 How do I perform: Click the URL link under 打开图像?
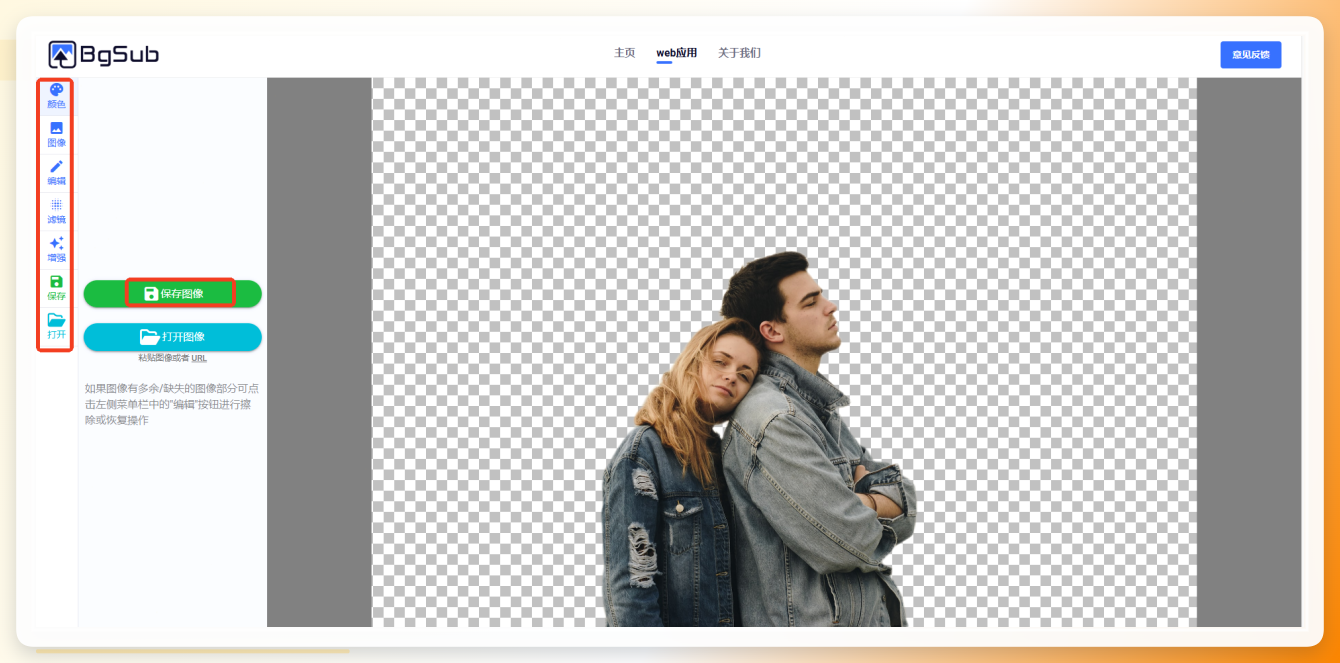199,358
